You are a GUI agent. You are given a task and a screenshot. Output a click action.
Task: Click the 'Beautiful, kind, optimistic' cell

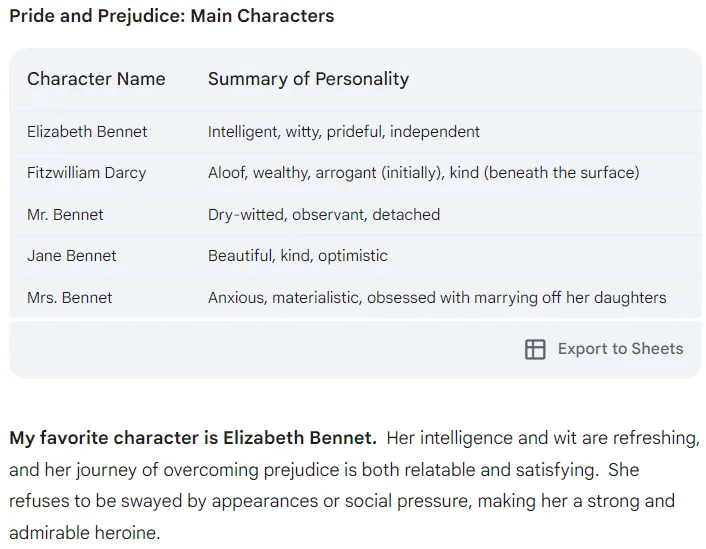[297, 256]
